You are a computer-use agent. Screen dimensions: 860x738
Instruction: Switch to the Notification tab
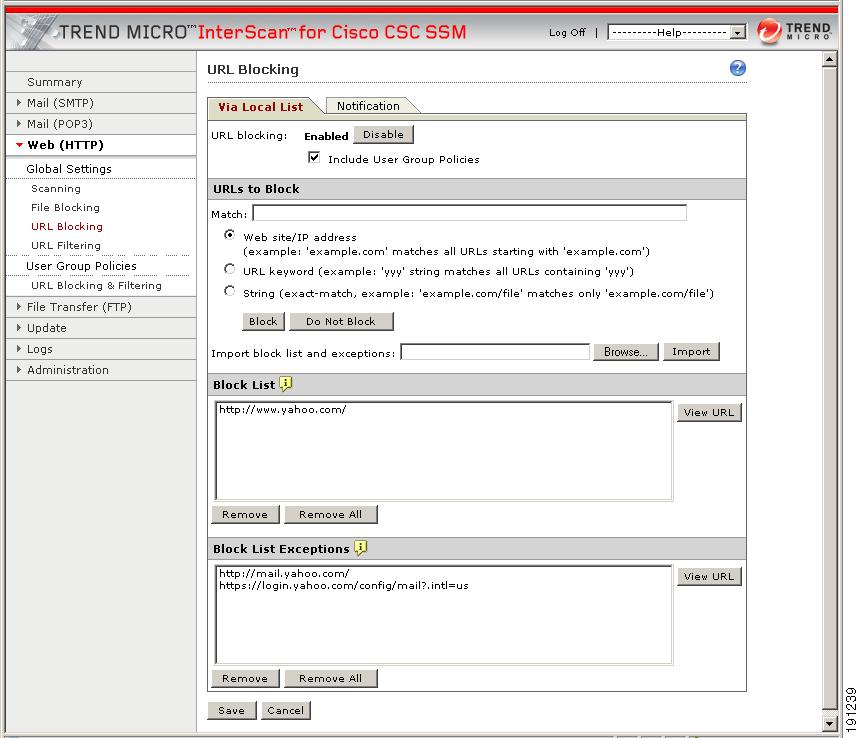(369, 106)
